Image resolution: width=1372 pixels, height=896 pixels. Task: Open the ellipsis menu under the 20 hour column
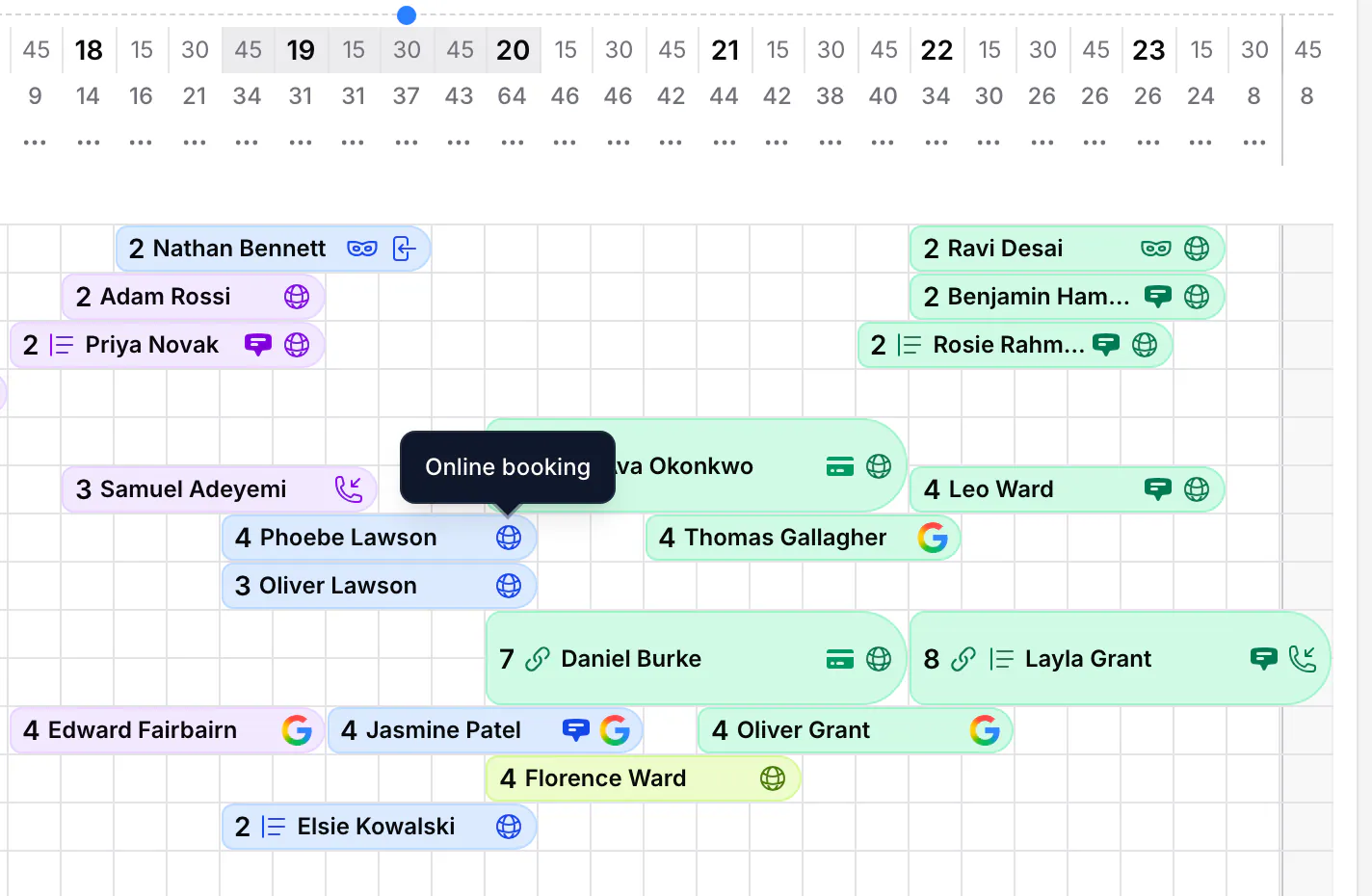tap(513, 143)
